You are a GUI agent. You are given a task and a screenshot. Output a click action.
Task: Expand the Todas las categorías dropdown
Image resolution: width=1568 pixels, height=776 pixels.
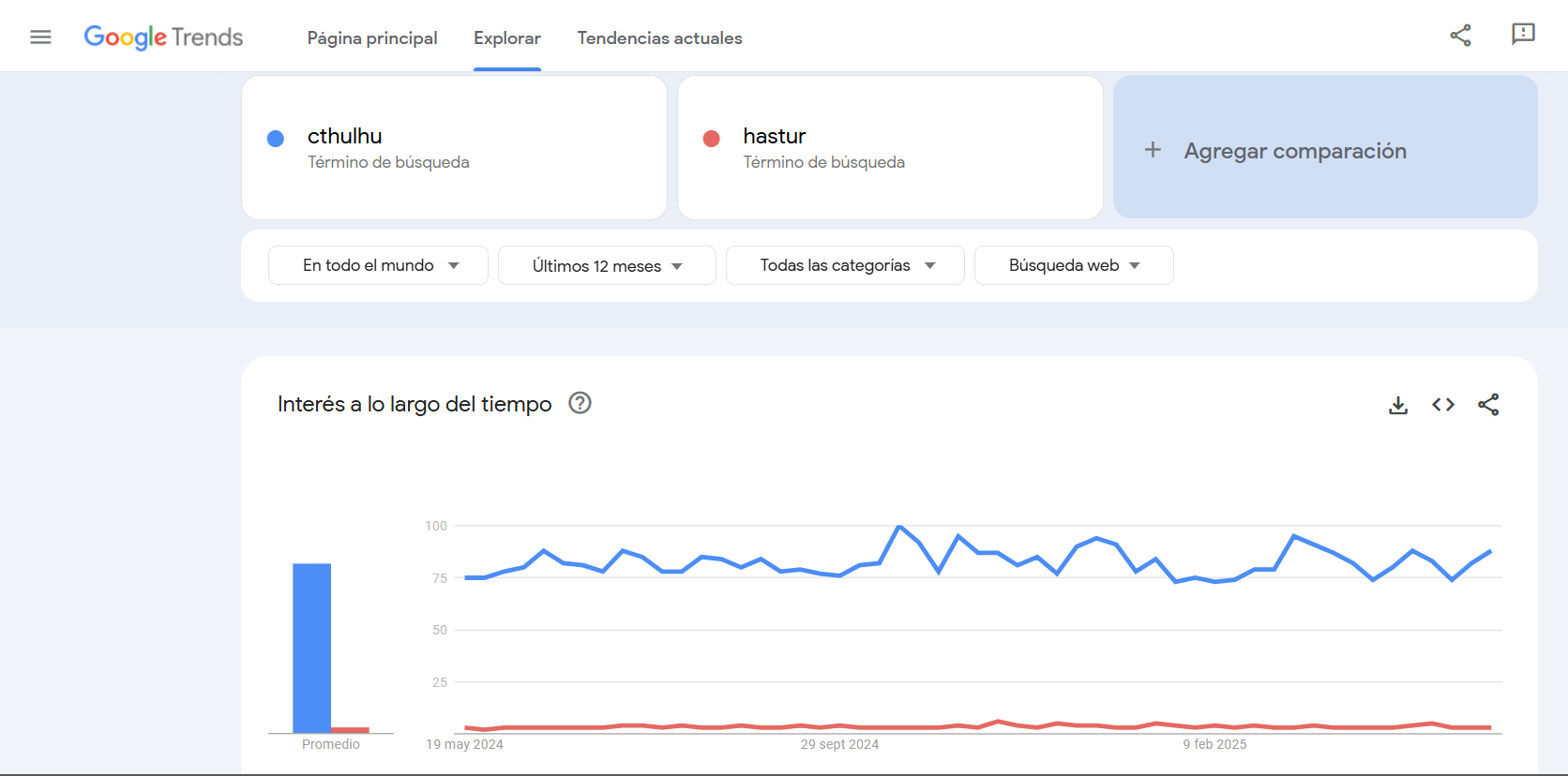pos(845,265)
